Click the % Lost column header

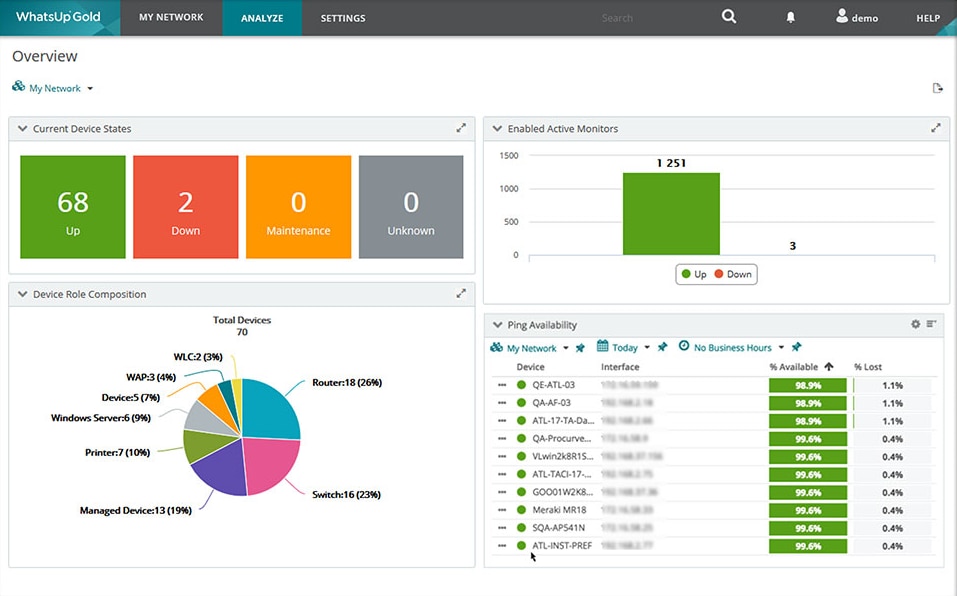click(867, 367)
